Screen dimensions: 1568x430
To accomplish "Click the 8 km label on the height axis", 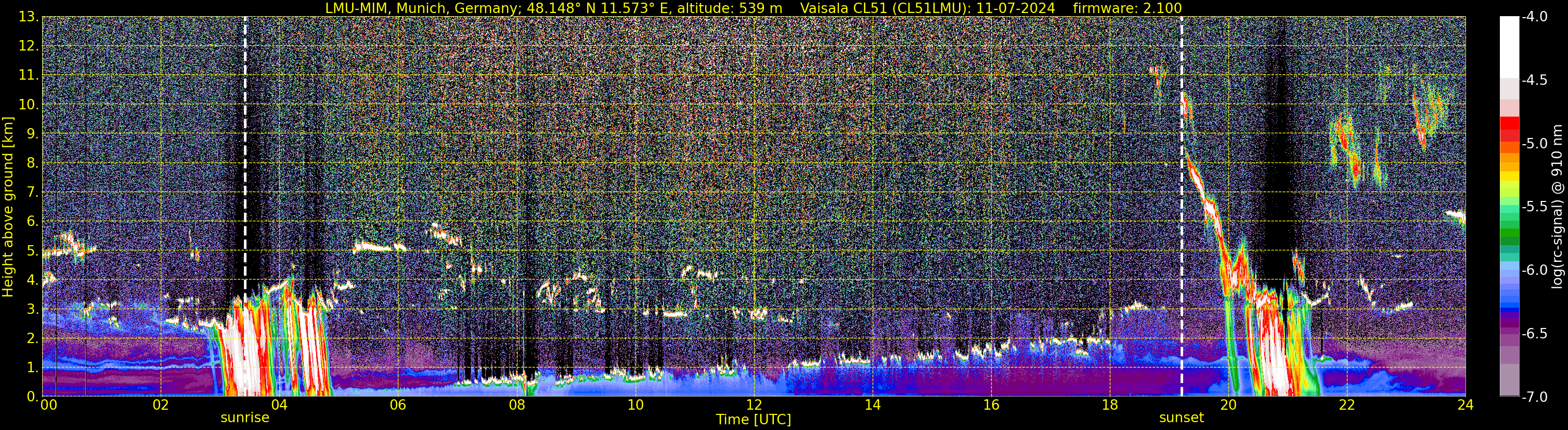I will point(33,162).
